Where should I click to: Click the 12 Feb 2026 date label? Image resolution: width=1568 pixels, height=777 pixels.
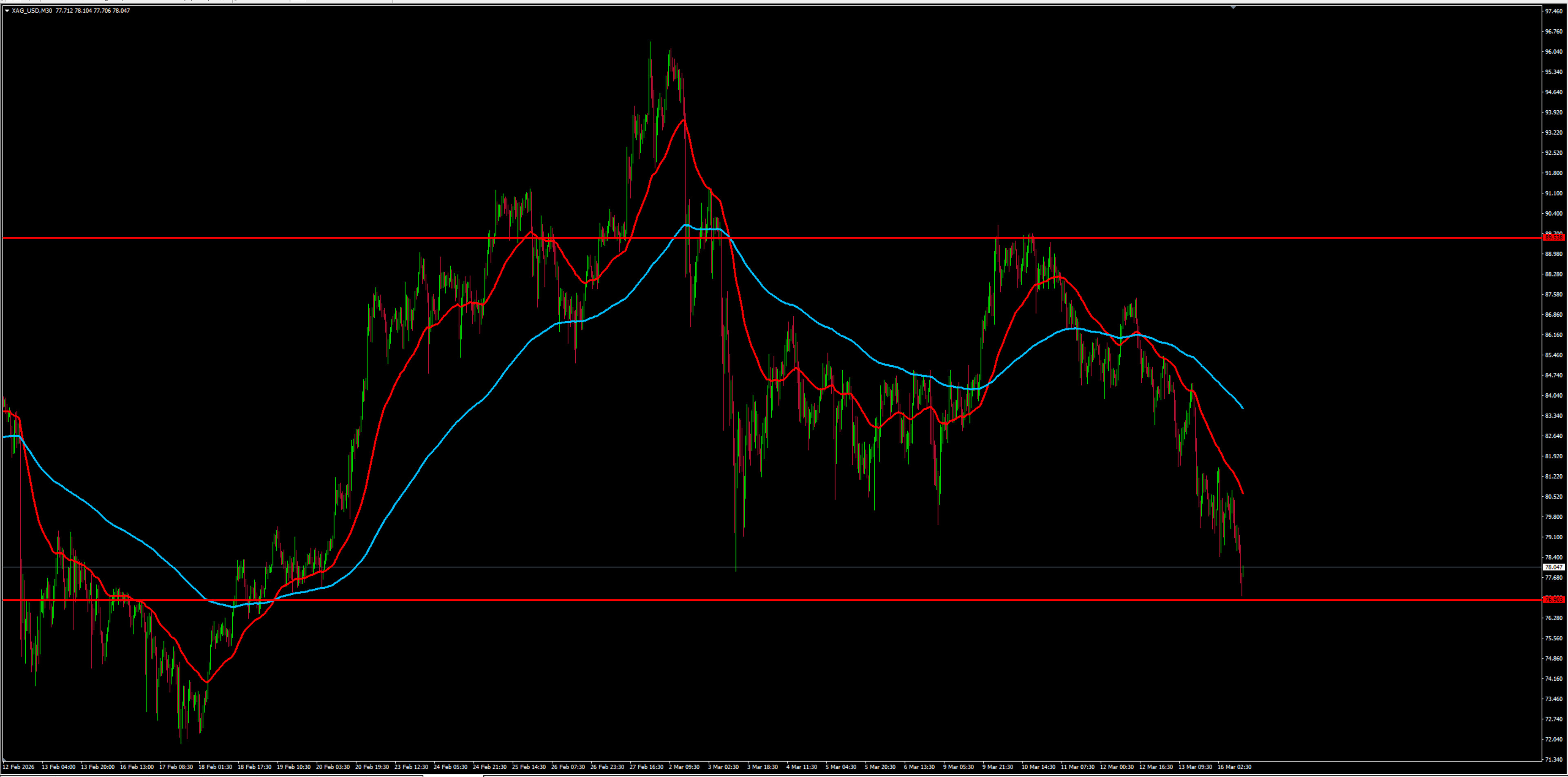(19, 767)
